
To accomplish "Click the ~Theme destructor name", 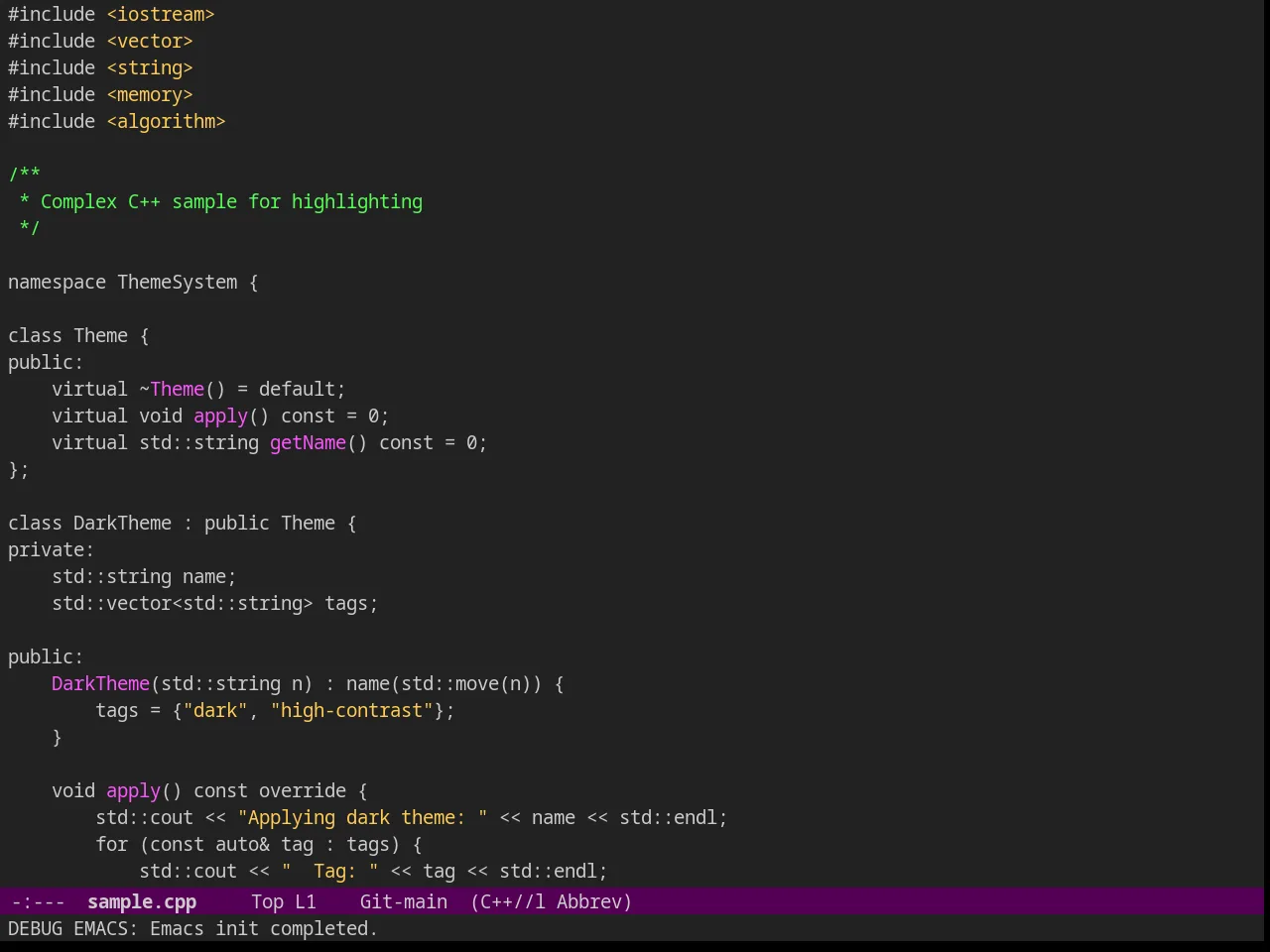I will pyautogui.click(x=172, y=389).
